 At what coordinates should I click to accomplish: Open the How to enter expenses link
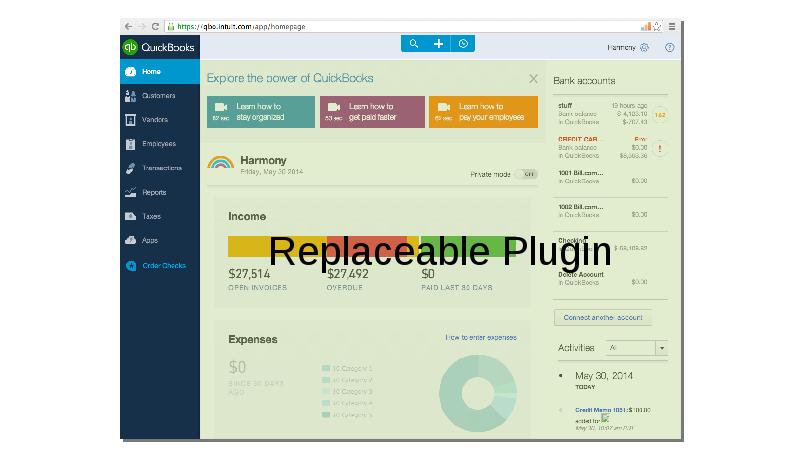pyautogui.click(x=481, y=338)
